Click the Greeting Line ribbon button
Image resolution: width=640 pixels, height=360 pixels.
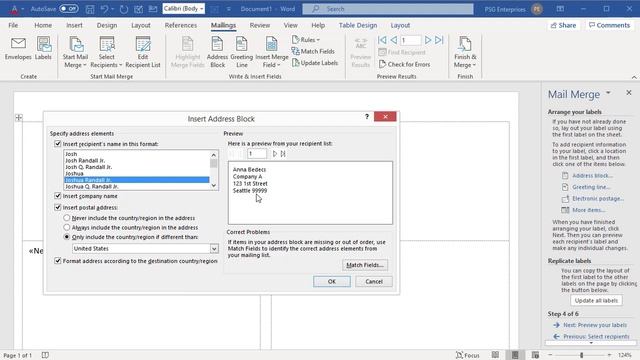(x=242, y=52)
